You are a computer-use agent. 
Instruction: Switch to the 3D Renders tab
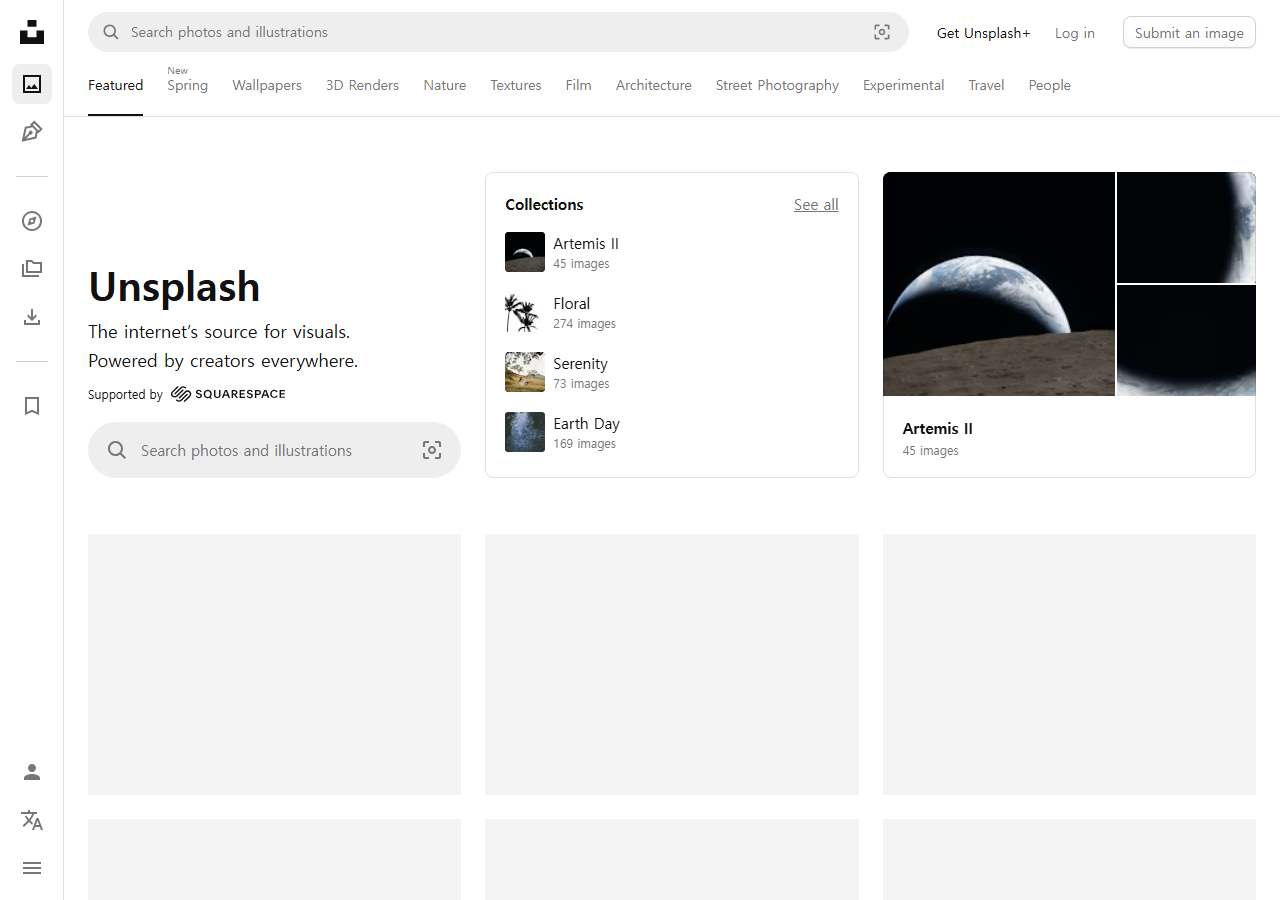click(x=362, y=85)
